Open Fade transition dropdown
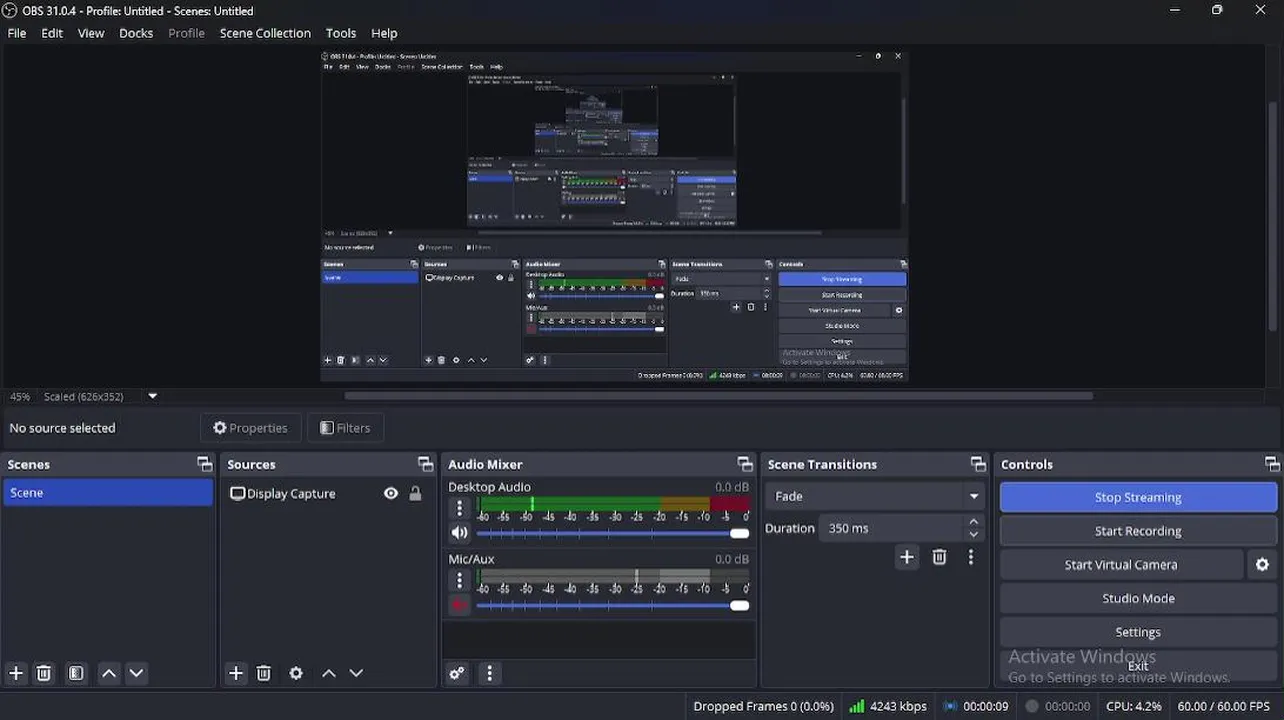Screen dimensions: 1284x720 pos(875,496)
